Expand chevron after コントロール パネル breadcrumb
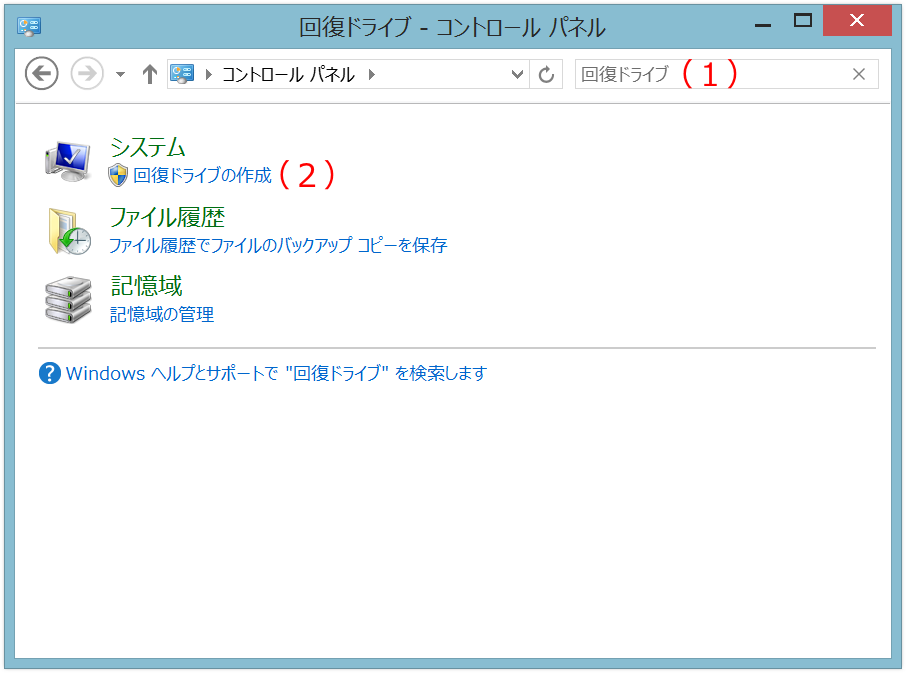Viewport: 906px width, 673px height. [372, 74]
